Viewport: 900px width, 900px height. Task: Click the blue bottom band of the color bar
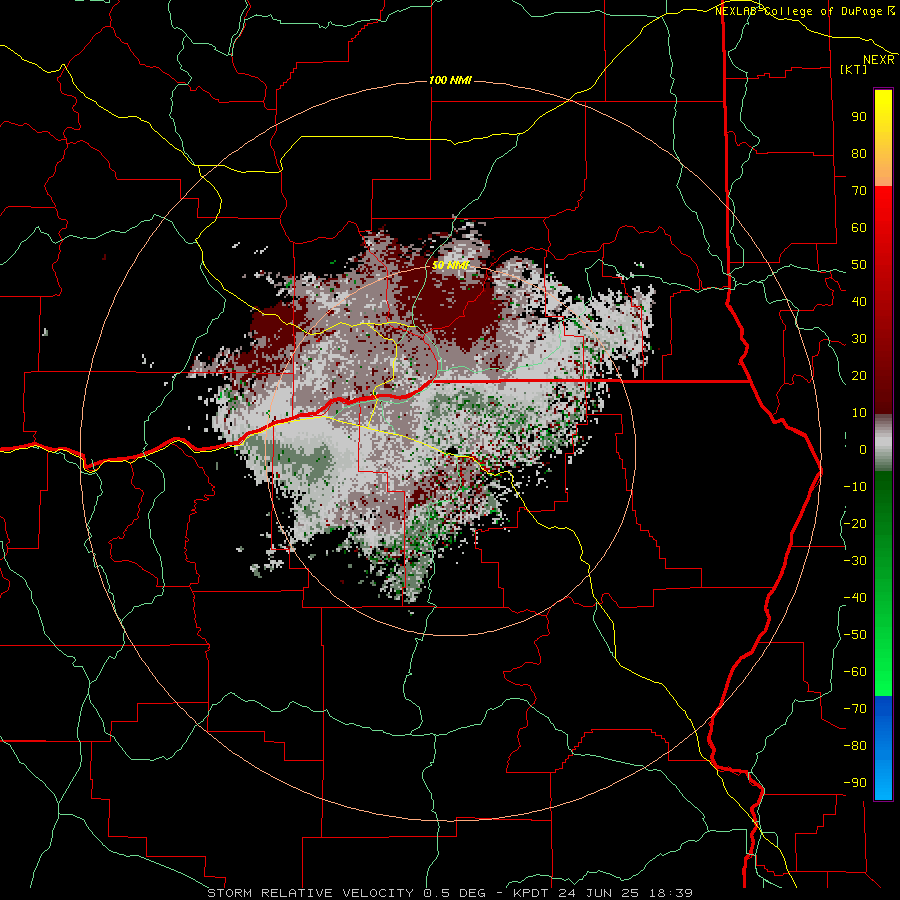coord(883,747)
